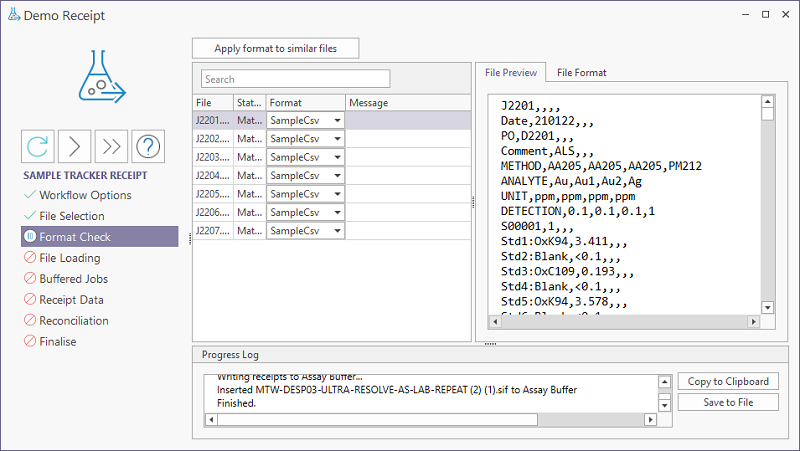Viewport: 800px width, 451px height.
Task: Open the help question mark icon
Action: point(148,146)
